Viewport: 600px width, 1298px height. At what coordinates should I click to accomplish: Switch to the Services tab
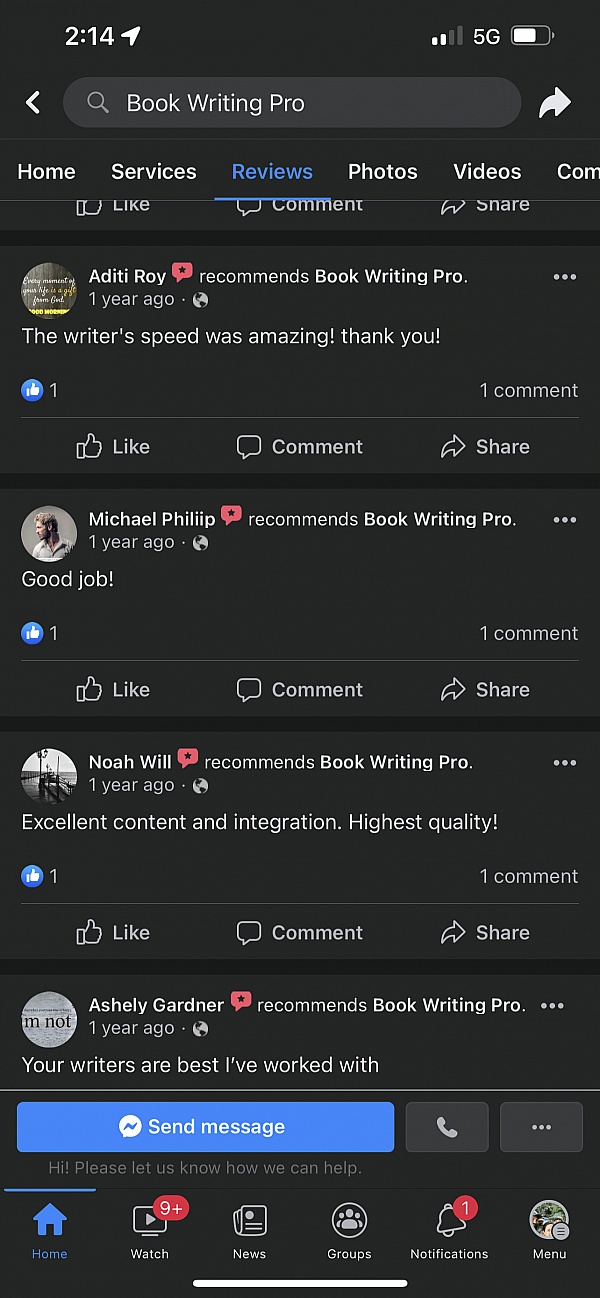coord(154,171)
